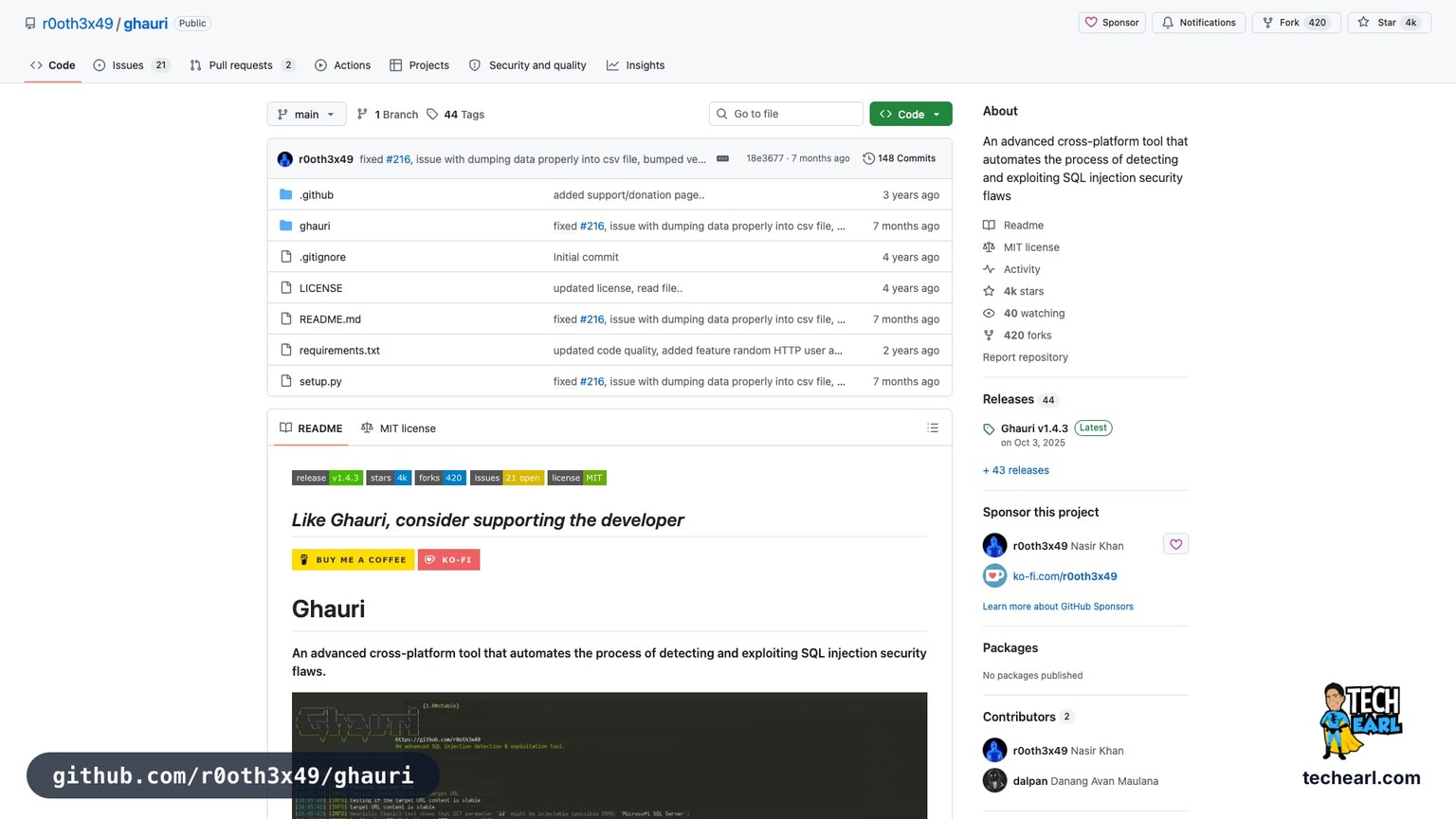Image resolution: width=1456 pixels, height=819 pixels.
Task: Open the Releases 44 heading
Action: pyautogui.click(x=1020, y=399)
